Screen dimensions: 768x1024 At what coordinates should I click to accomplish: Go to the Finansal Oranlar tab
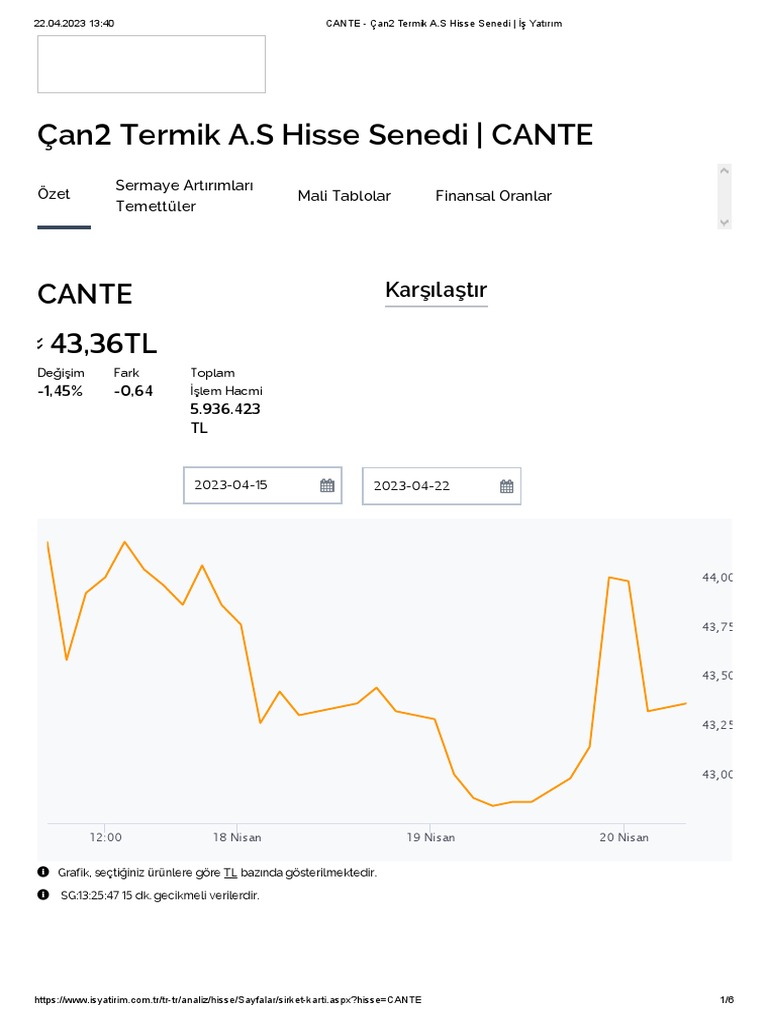click(493, 196)
